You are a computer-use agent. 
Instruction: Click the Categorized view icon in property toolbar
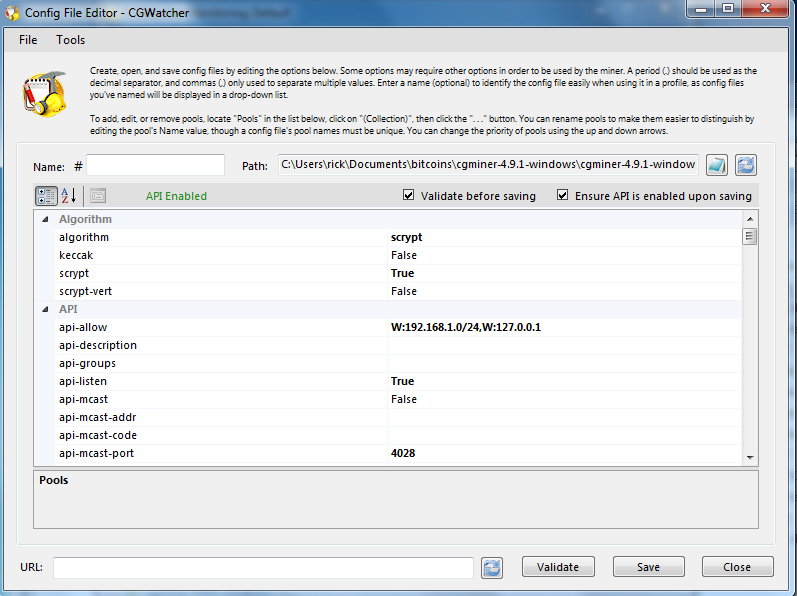coord(46,196)
